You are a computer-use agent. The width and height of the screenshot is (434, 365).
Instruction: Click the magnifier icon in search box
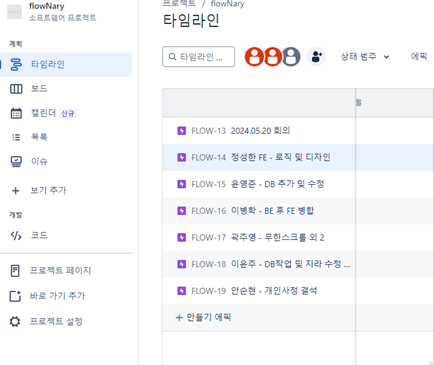point(172,57)
